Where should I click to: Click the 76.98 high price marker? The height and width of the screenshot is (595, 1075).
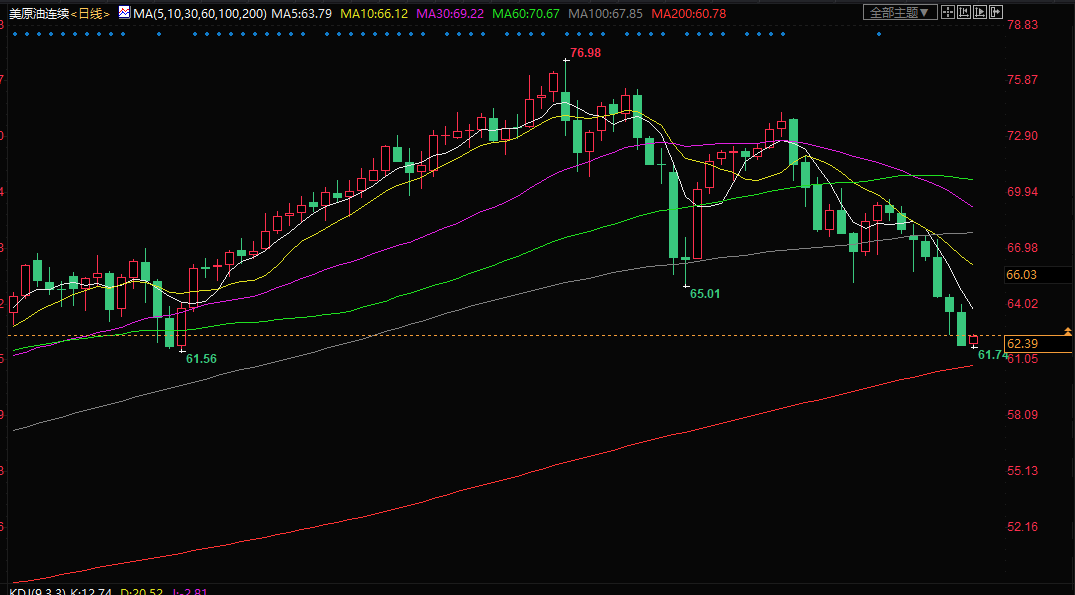click(585, 52)
